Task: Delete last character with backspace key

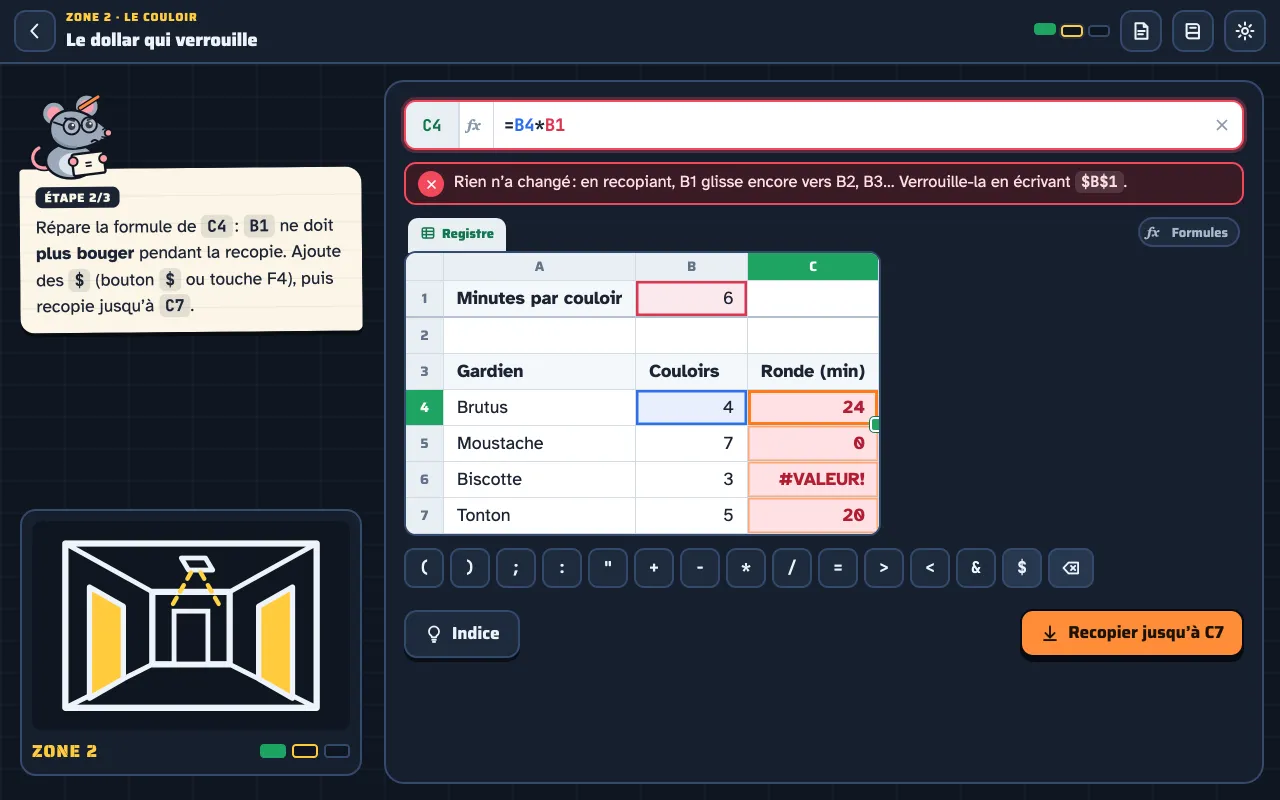Action: coord(1071,568)
